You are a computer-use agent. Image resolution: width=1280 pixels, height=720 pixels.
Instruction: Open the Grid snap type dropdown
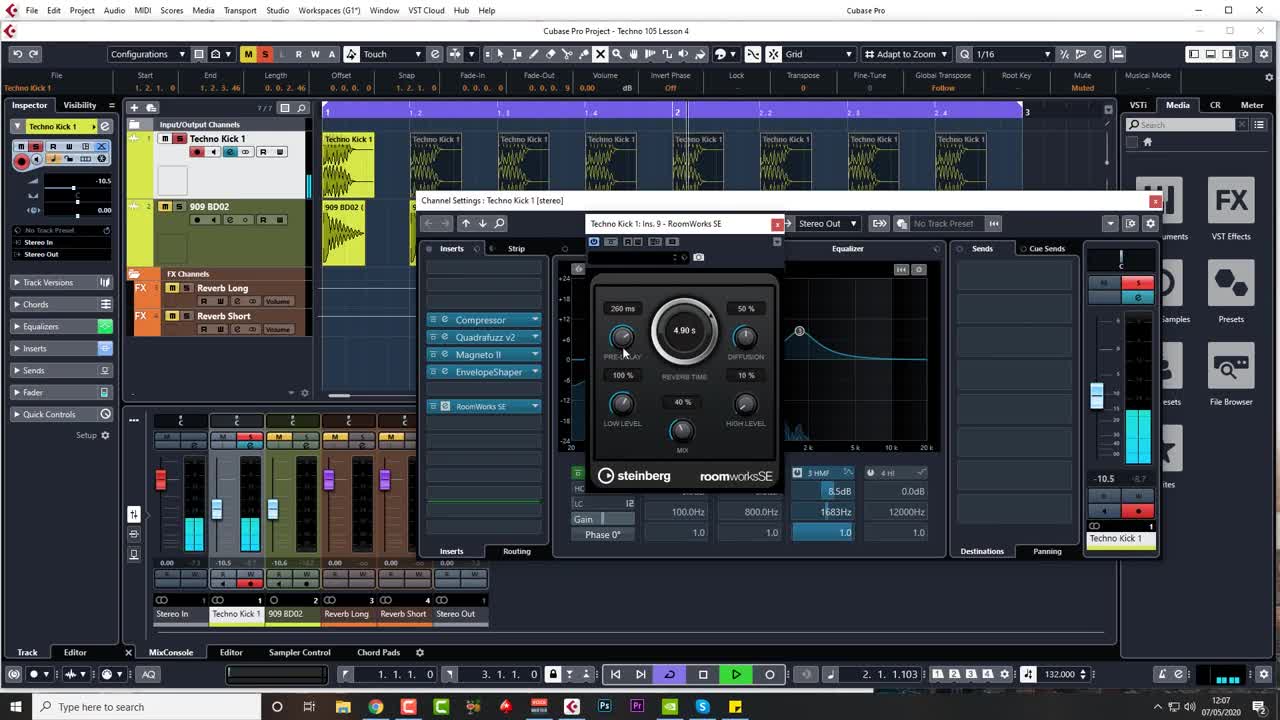pos(819,54)
